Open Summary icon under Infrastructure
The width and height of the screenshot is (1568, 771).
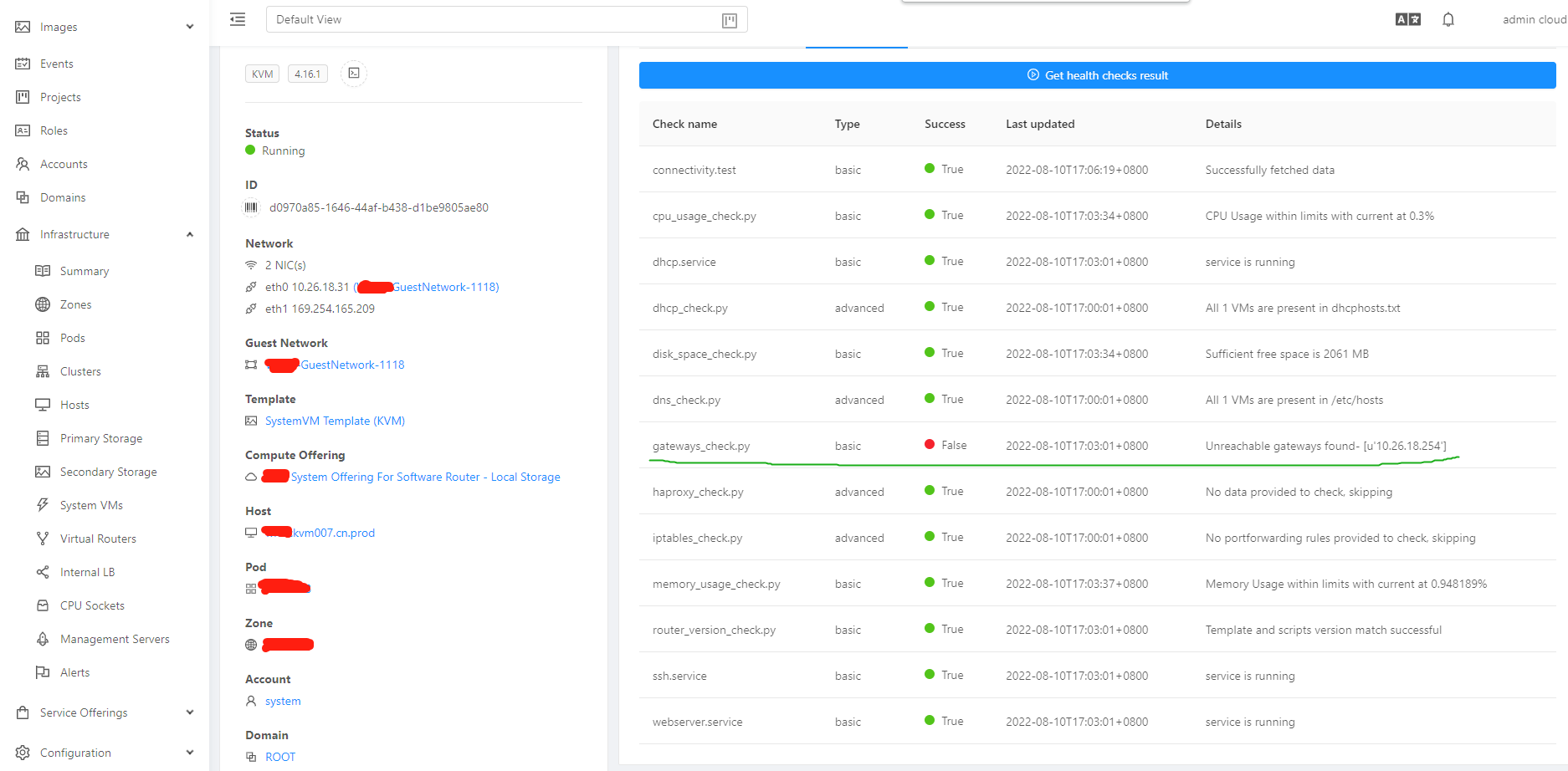point(43,271)
